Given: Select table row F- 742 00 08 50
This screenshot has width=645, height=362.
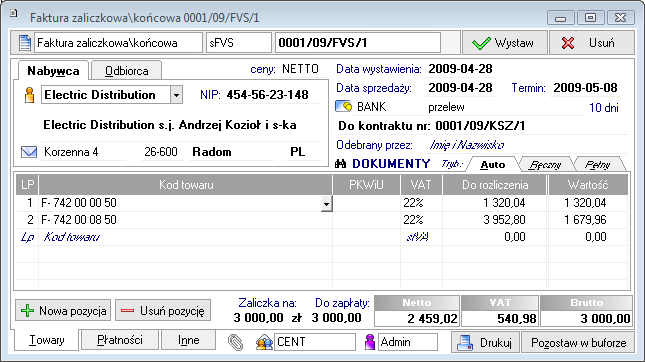Looking at the screenshot, I should 322,220.
